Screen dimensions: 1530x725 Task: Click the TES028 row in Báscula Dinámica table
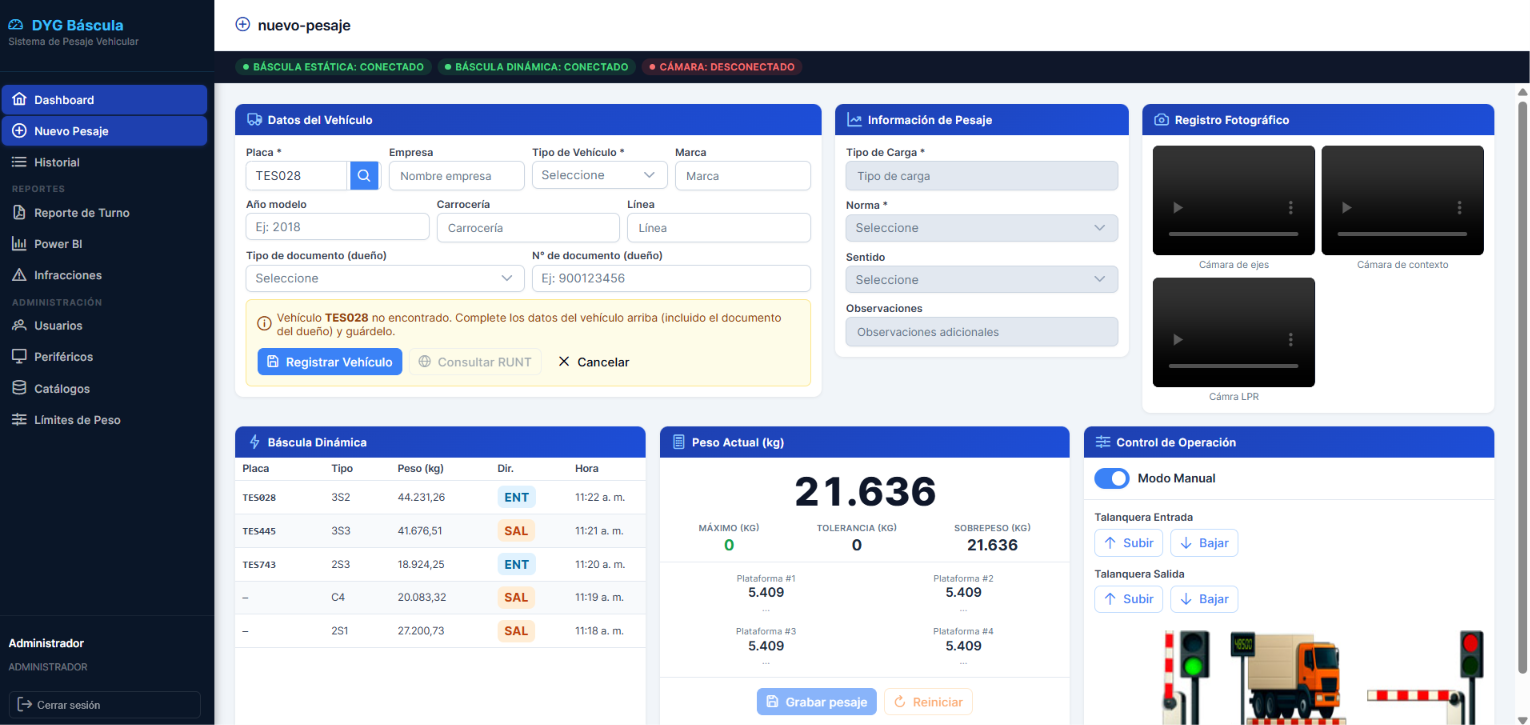440,497
